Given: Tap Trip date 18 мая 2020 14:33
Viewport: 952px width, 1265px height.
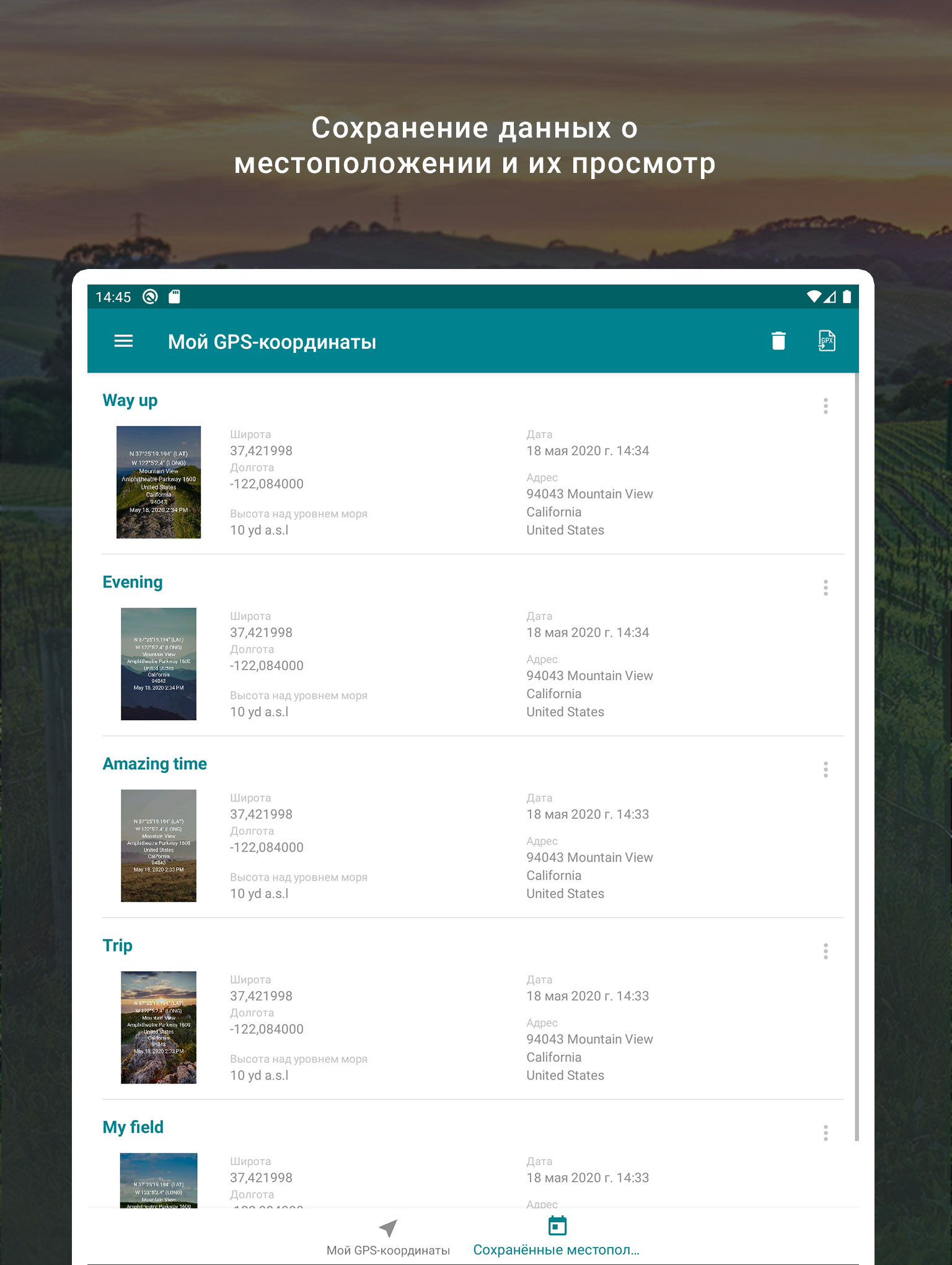Looking at the screenshot, I should tap(588, 996).
